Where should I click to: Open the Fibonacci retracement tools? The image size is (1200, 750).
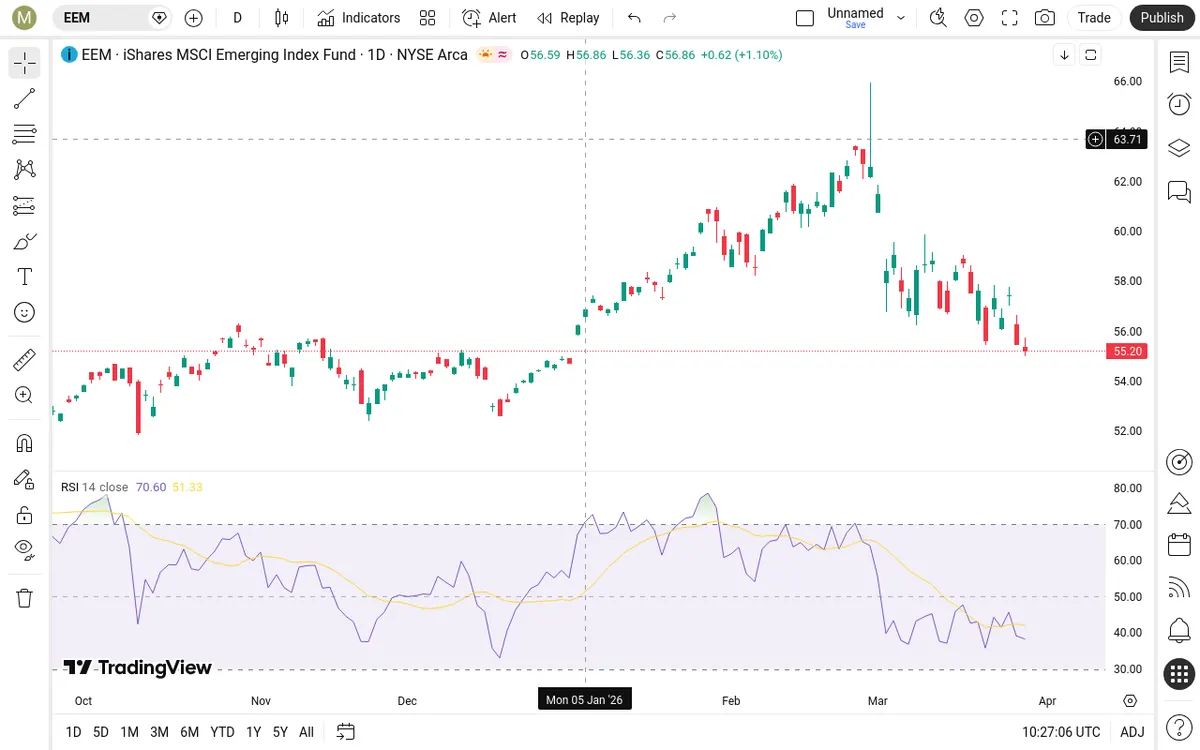coord(25,134)
